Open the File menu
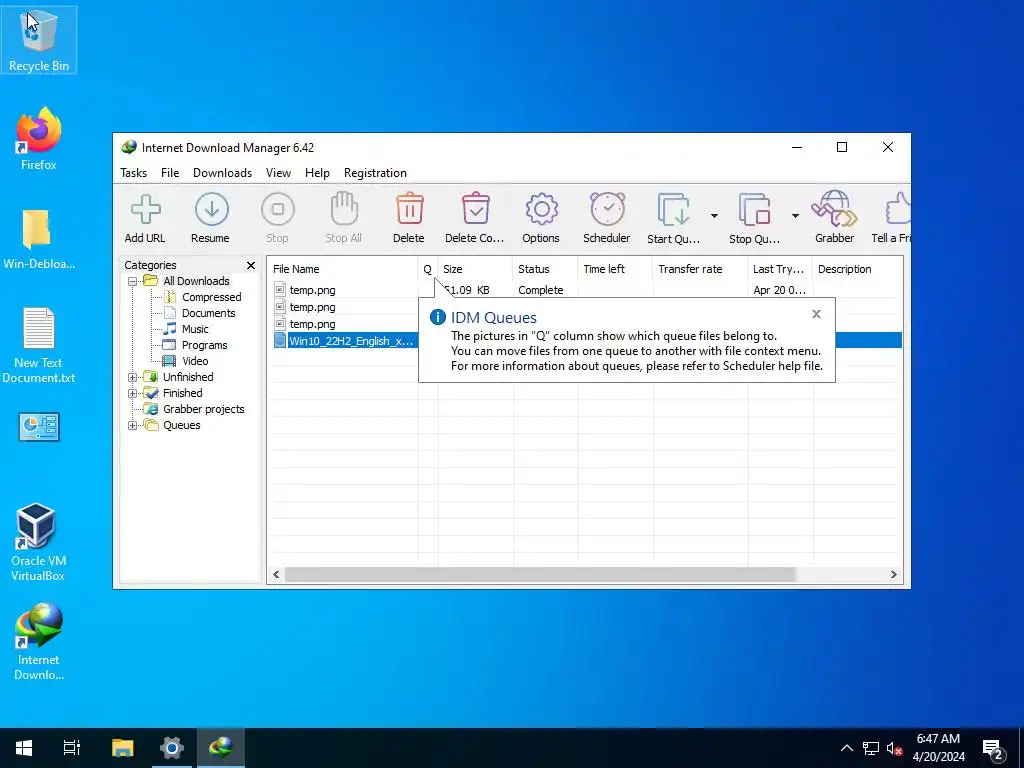 point(170,173)
